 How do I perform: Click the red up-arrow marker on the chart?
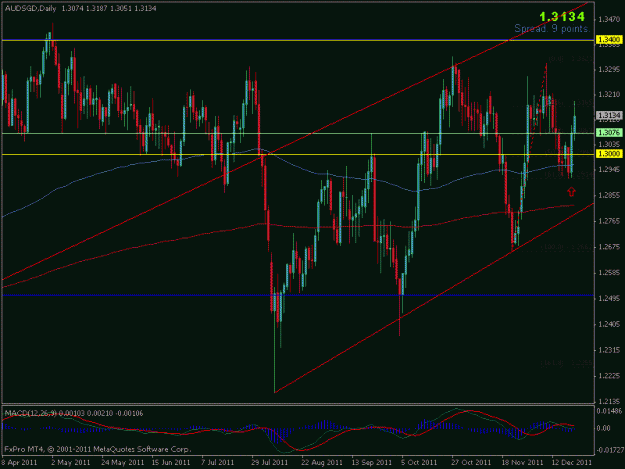[571, 192]
